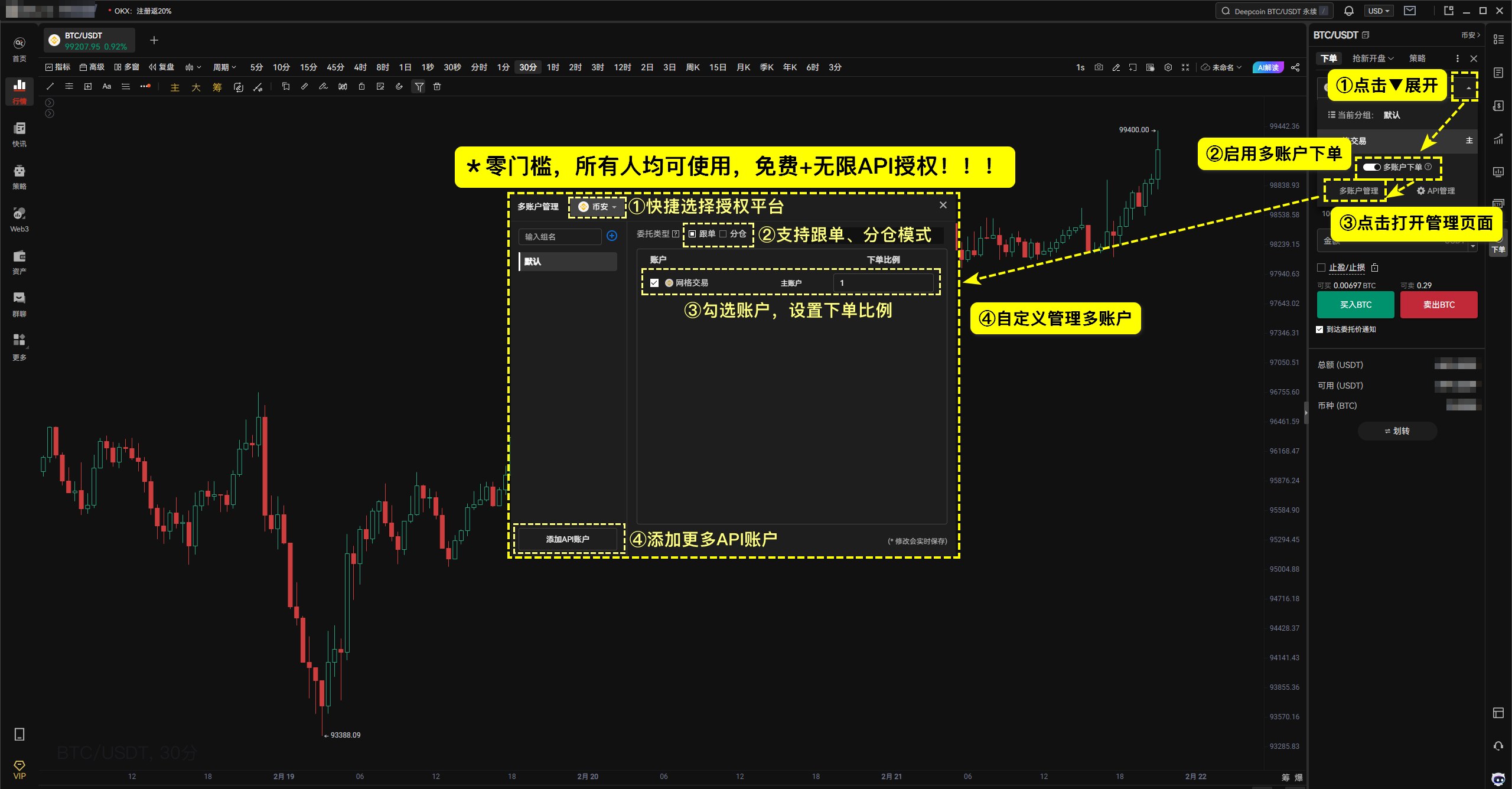Select the Aa text annotation tool
1512x789 pixels.
[107, 87]
